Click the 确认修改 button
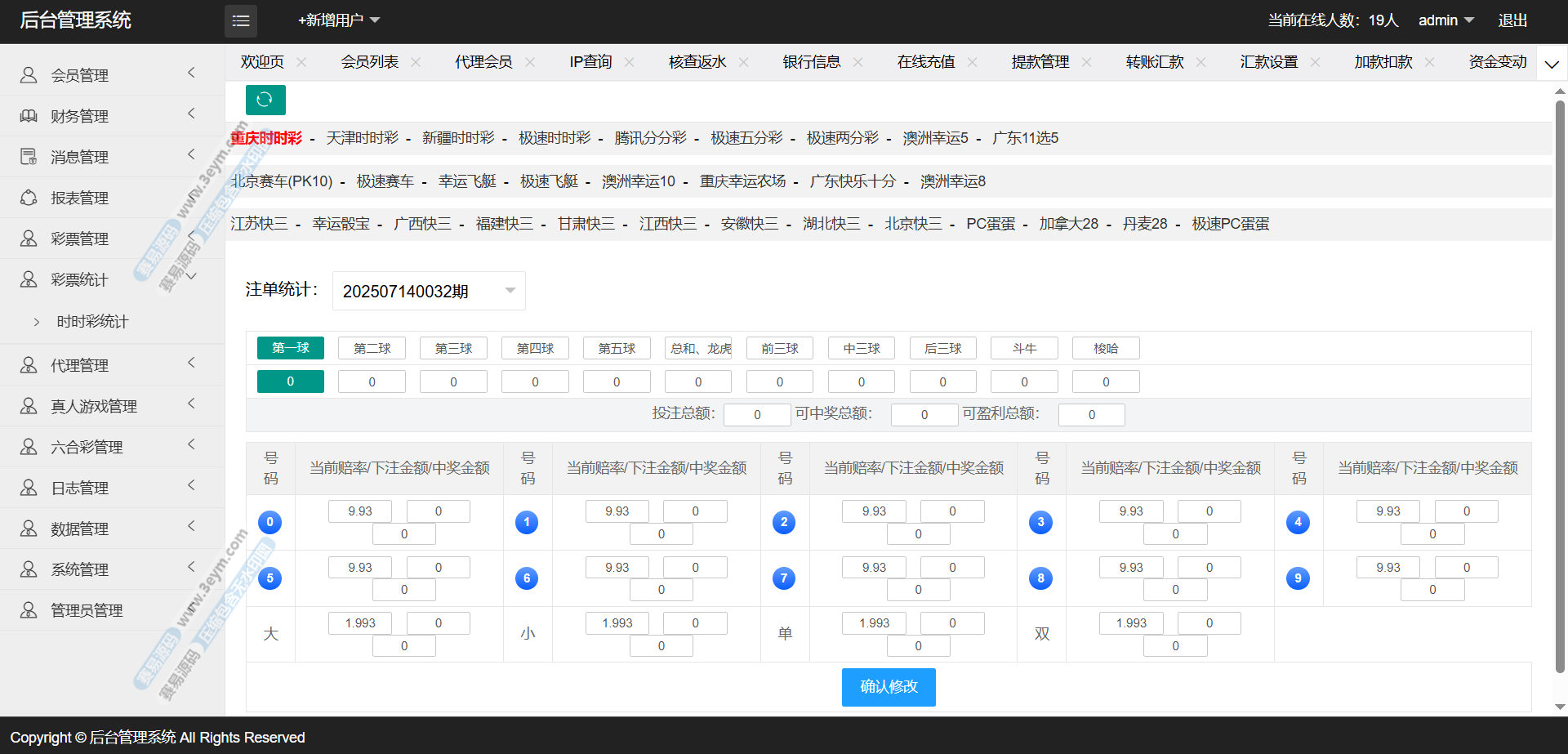The image size is (1568, 754). 889,687
